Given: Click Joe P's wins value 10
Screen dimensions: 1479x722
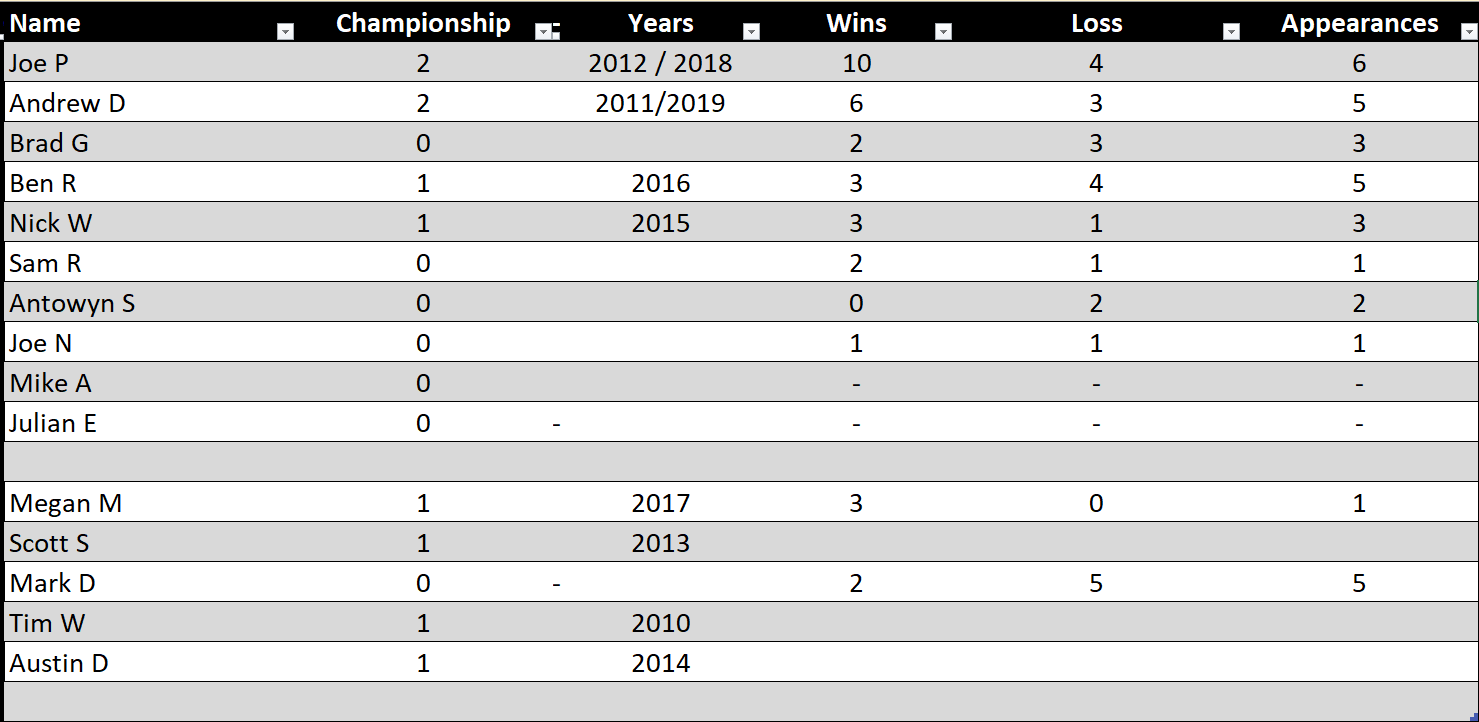Looking at the screenshot, I should (857, 63).
